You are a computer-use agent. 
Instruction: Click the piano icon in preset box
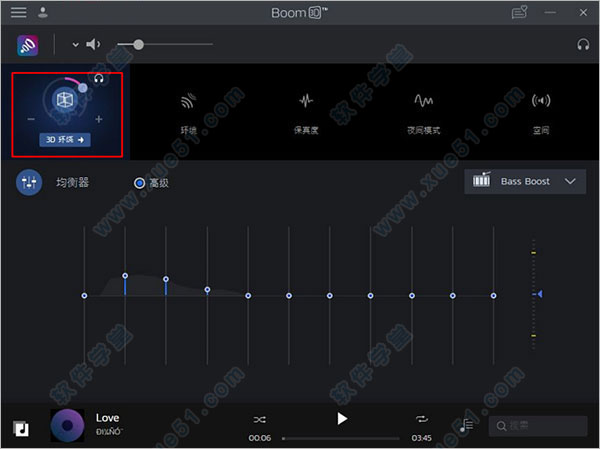[x=481, y=179]
